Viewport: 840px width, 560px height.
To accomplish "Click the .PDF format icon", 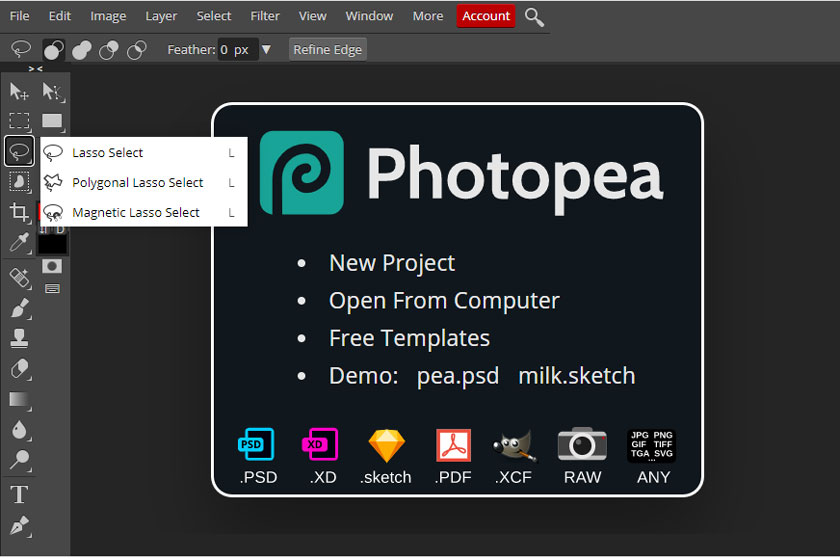I will (453, 445).
